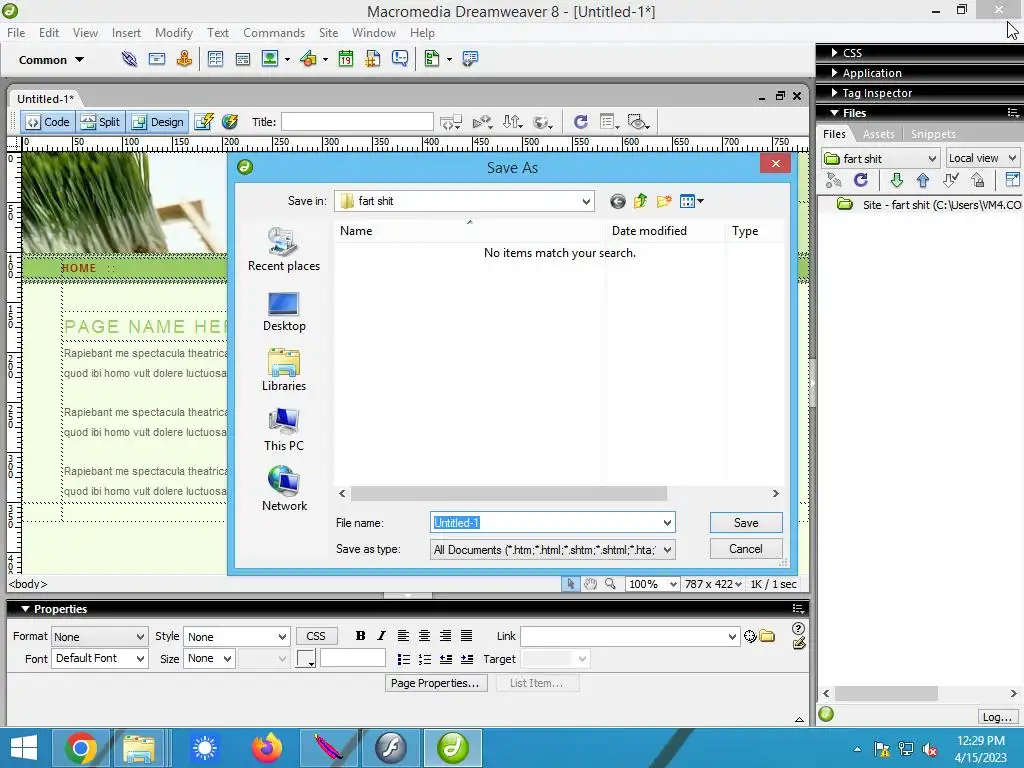Click the Images insert icon
Image resolution: width=1024 pixels, height=768 pixels.
270,59
